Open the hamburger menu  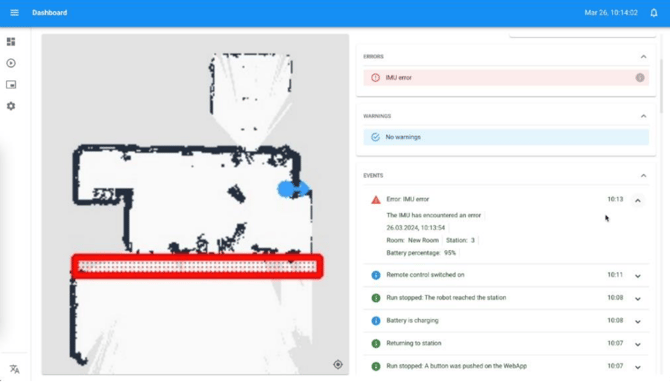tap(14, 13)
